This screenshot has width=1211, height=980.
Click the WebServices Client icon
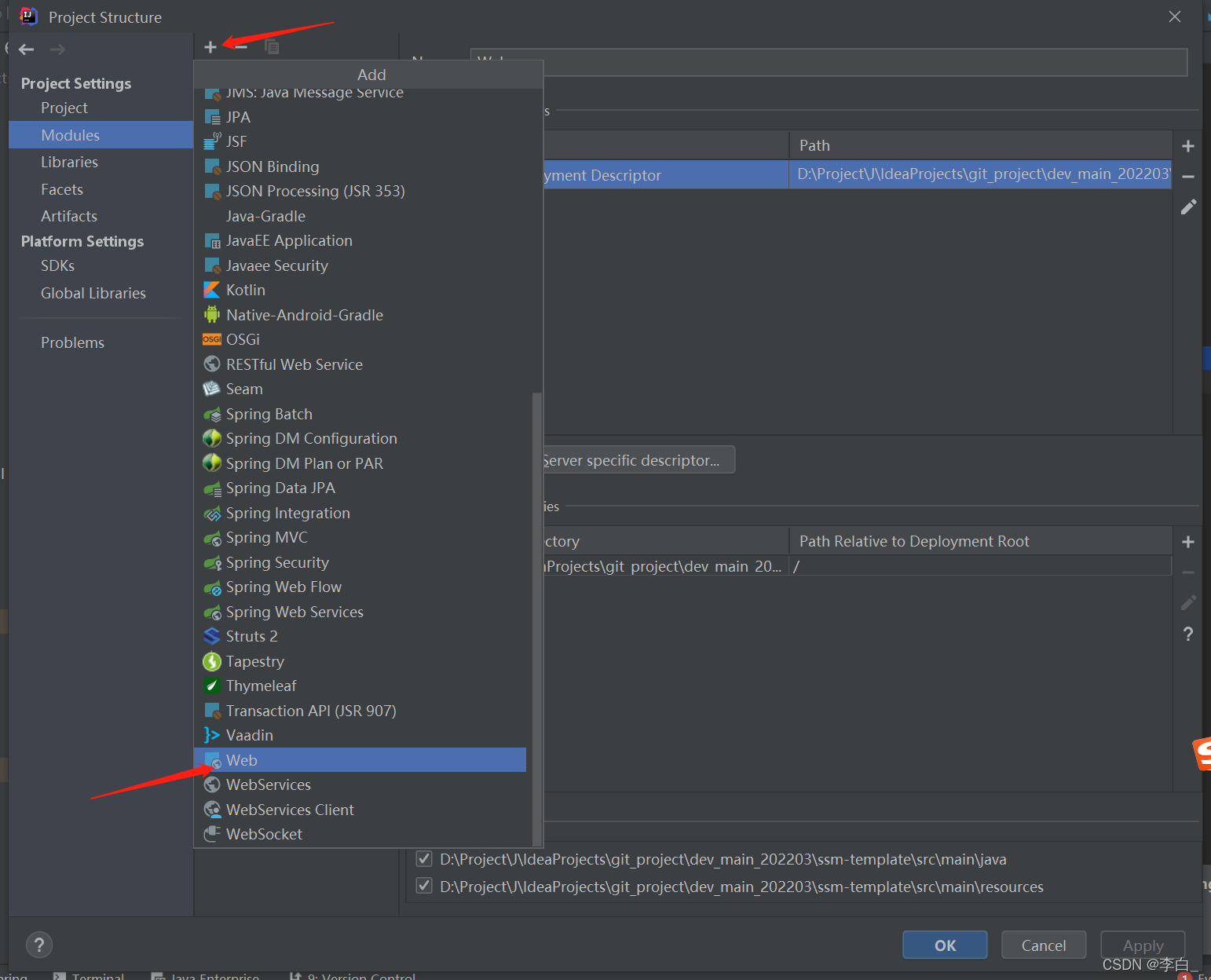click(212, 810)
